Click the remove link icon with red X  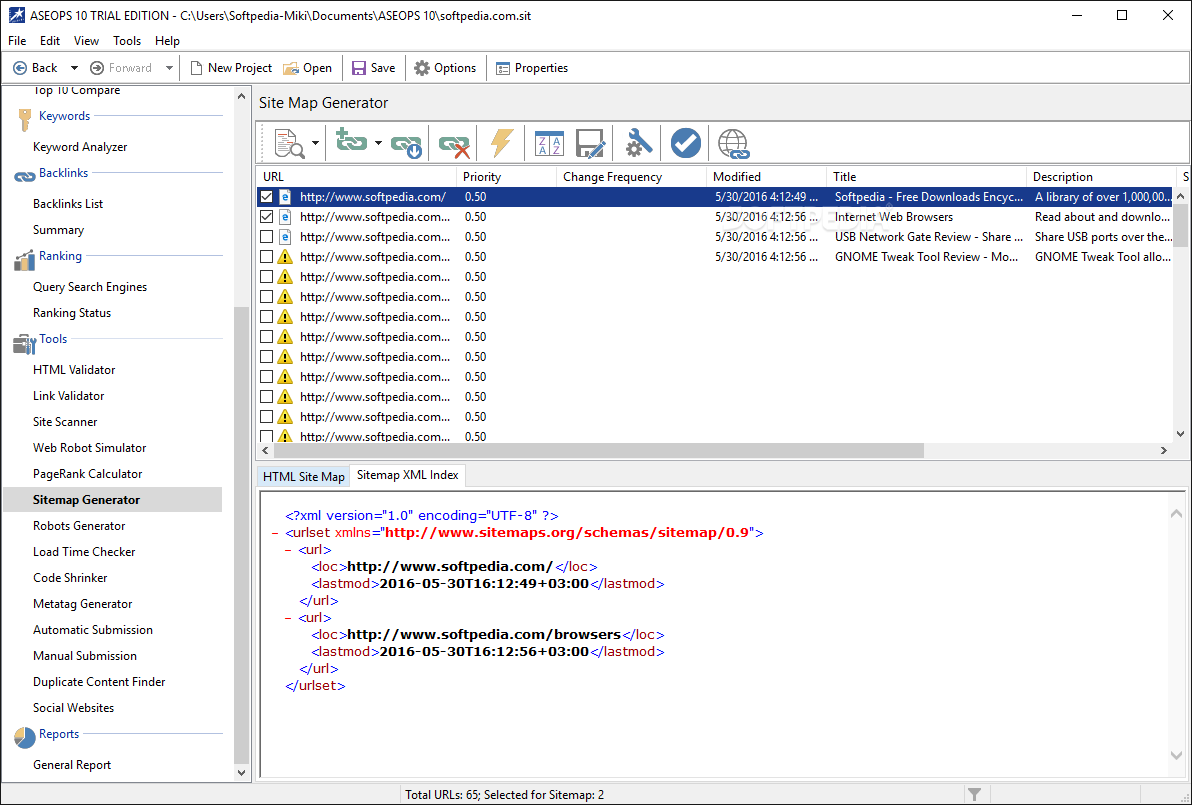455,144
